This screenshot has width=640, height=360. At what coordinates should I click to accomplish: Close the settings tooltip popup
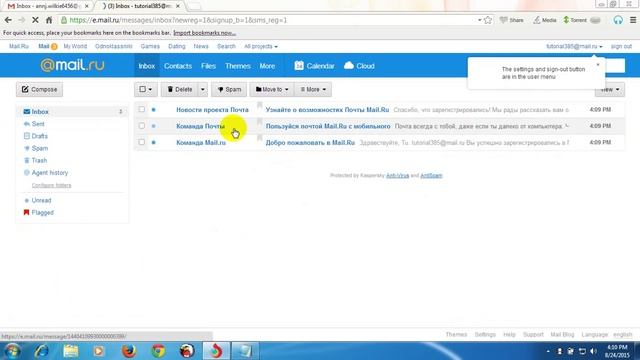pos(598,64)
